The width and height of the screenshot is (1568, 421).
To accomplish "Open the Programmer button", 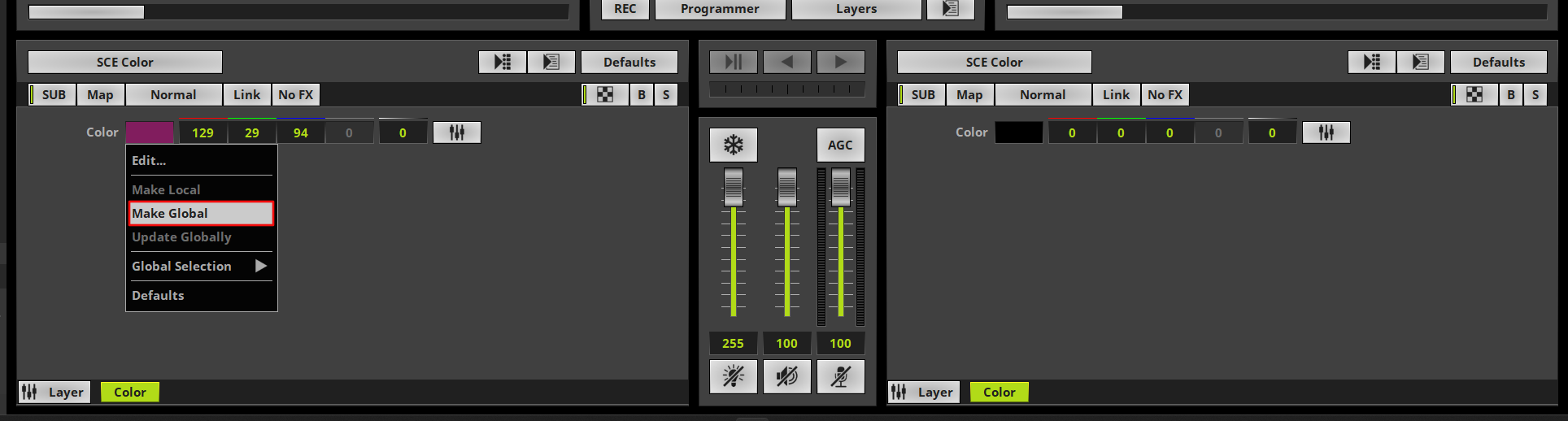I will (x=721, y=9).
